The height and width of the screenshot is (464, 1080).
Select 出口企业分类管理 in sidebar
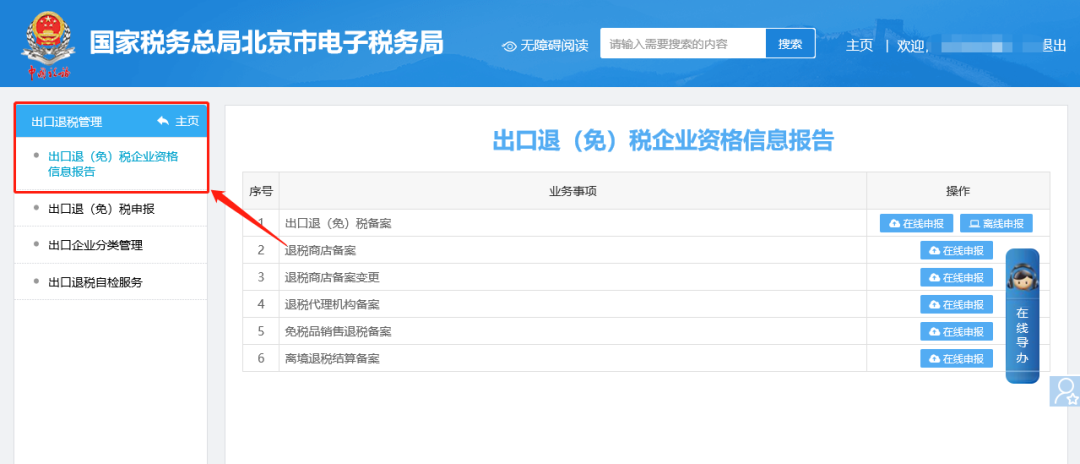(96, 245)
